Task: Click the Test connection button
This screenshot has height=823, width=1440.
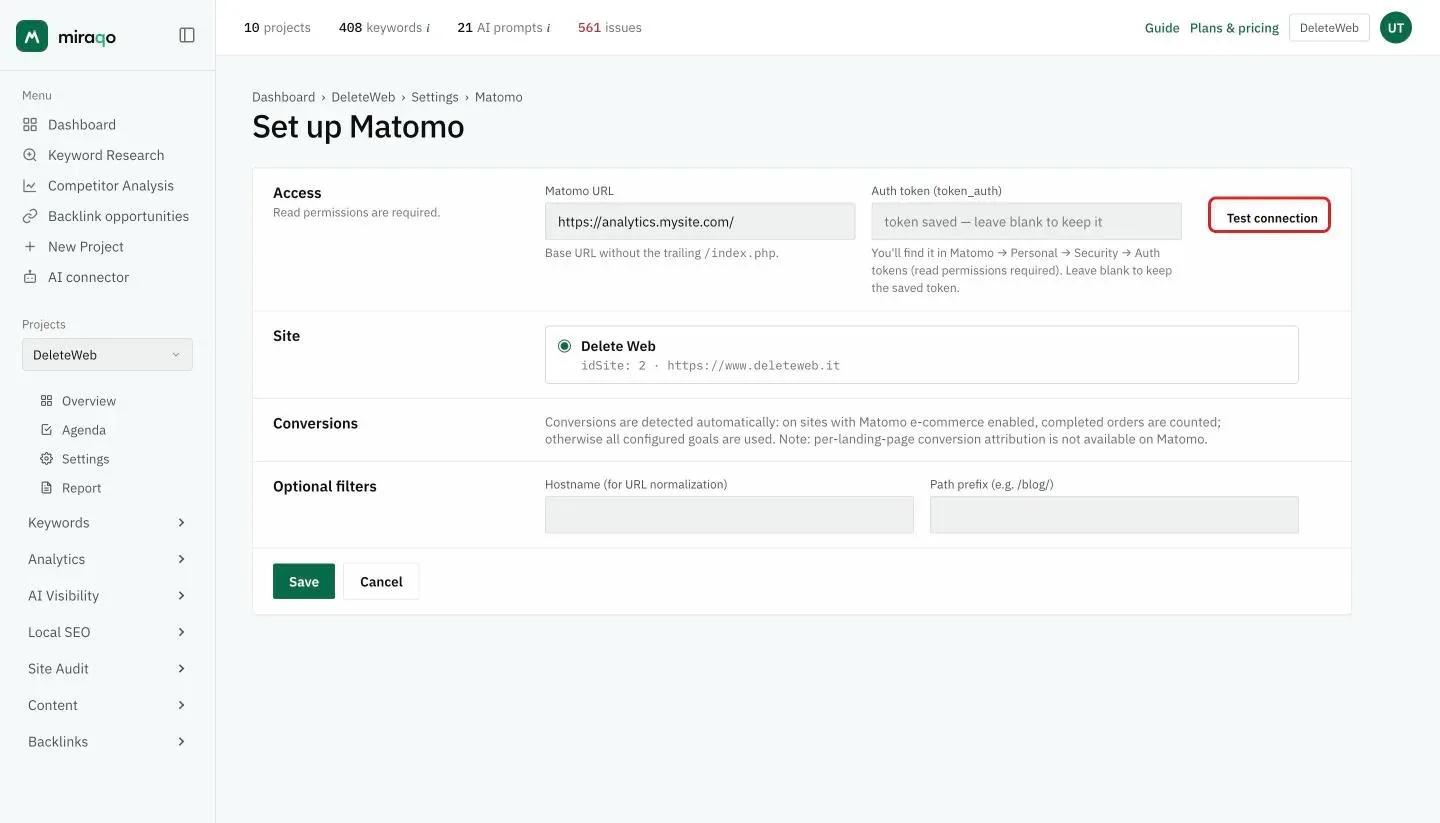Action: (x=1270, y=216)
